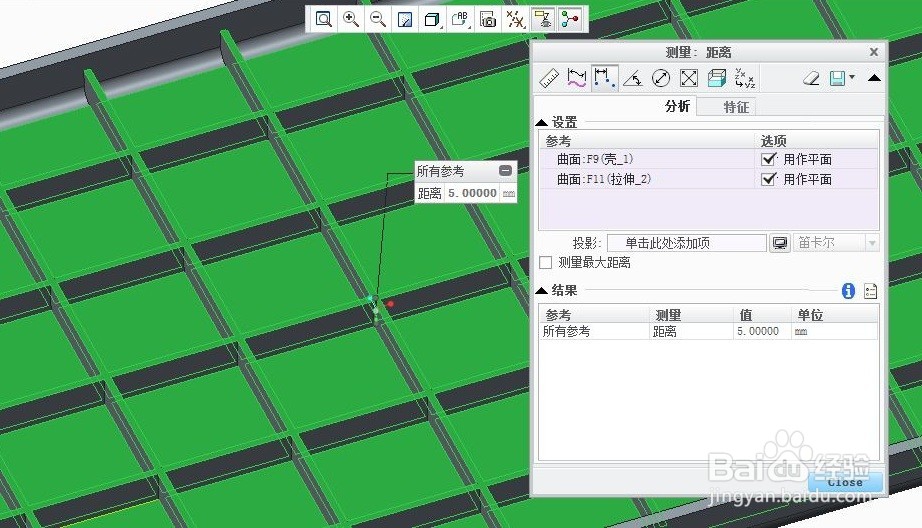Click the eraser clear selections icon
Image resolution: width=922 pixels, height=528 pixels.
[811, 78]
